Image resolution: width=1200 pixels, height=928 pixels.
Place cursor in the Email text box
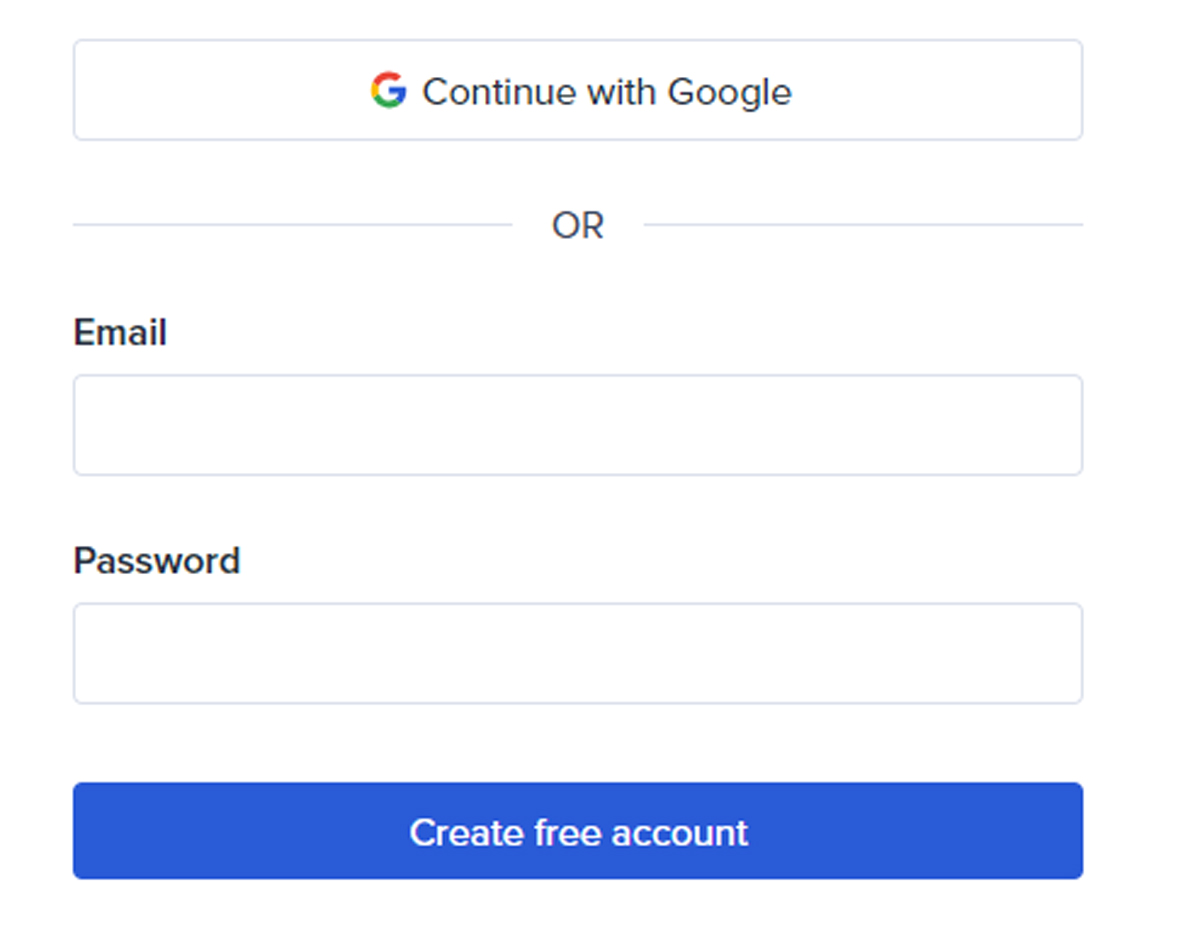(578, 425)
